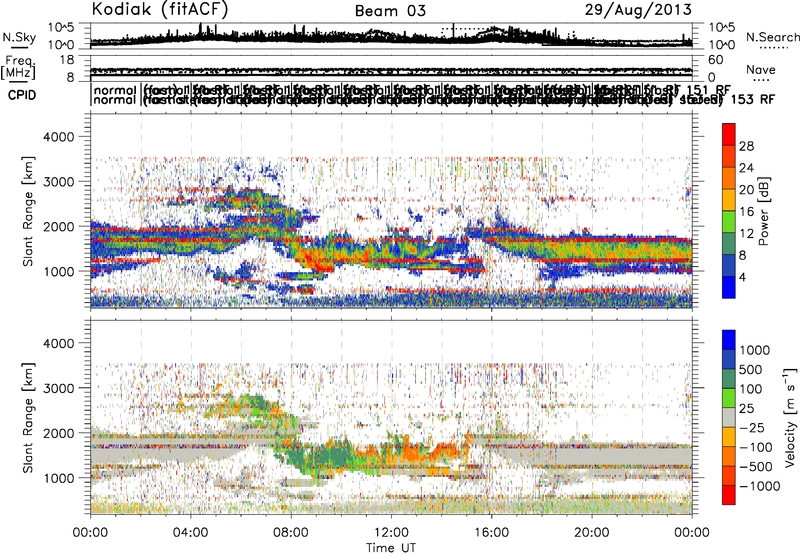Click the '16' tick on power colorbar

click(x=746, y=212)
